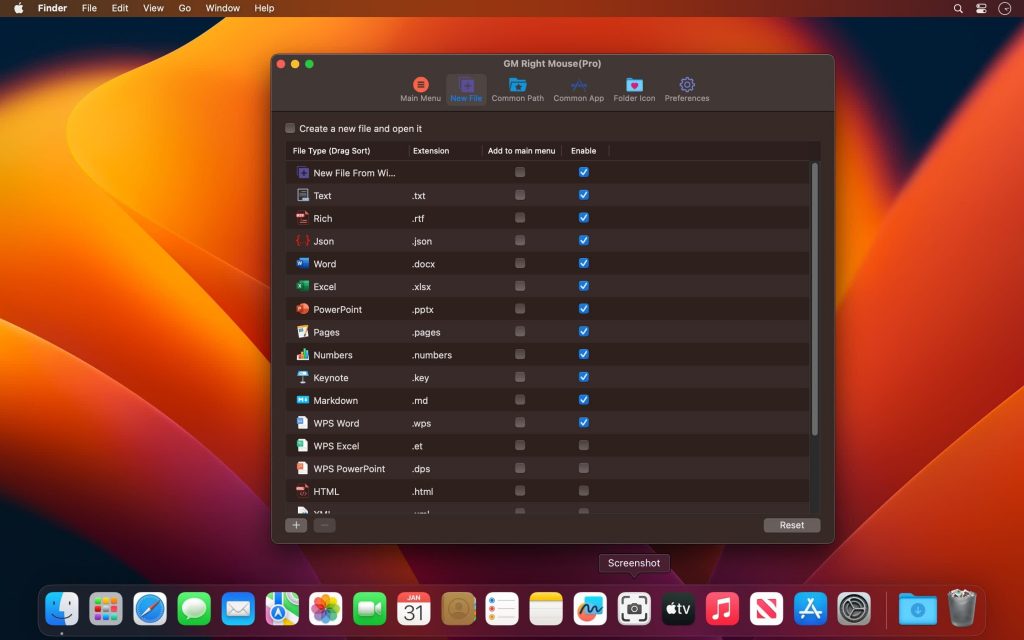Open the Folder Icon section
The image size is (1024, 640).
point(633,86)
